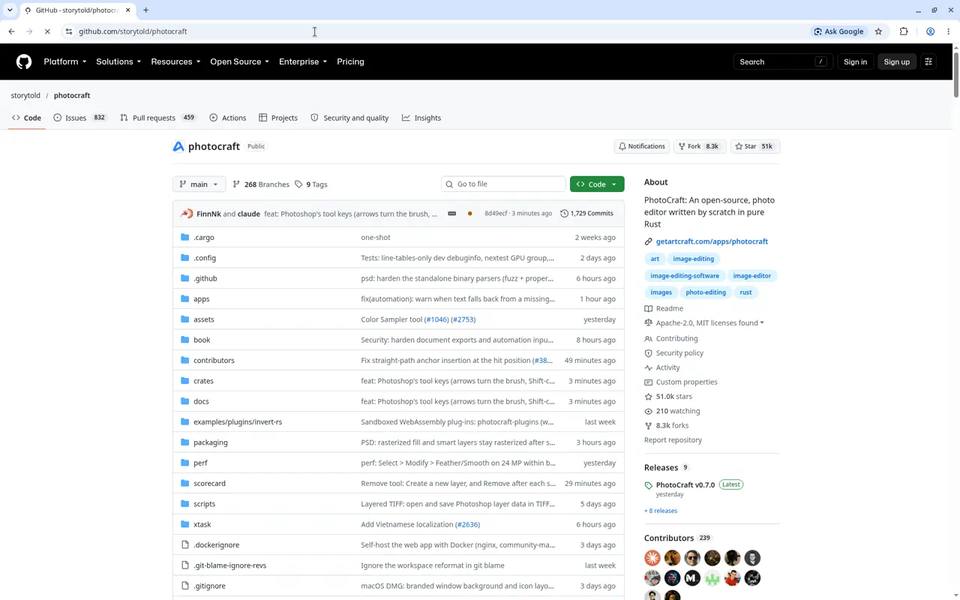Click the browser address bar
This screenshot has width=960, height=600.
click(x=437, y=31)
